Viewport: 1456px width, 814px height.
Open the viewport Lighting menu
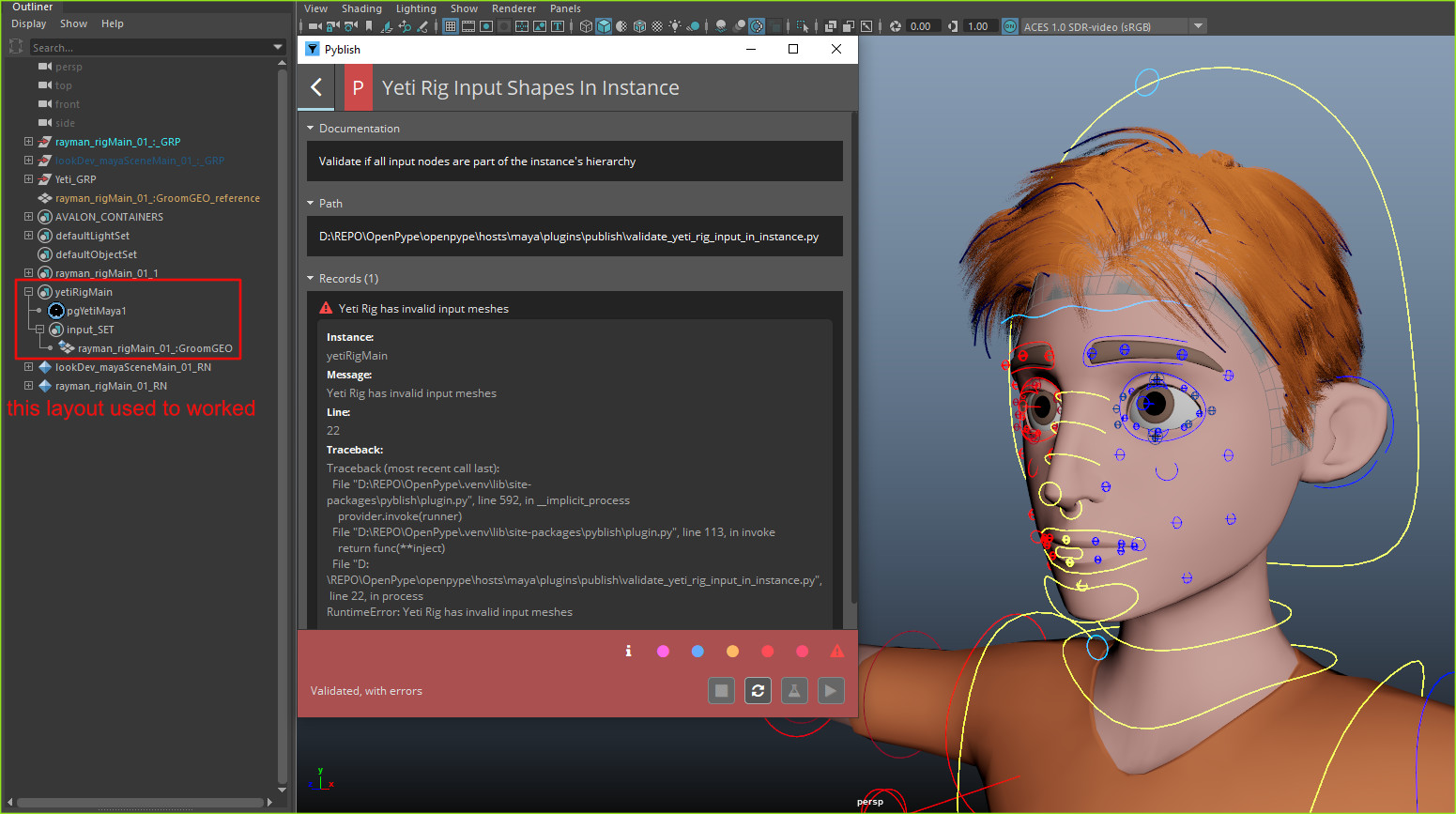tap(416, 8)
